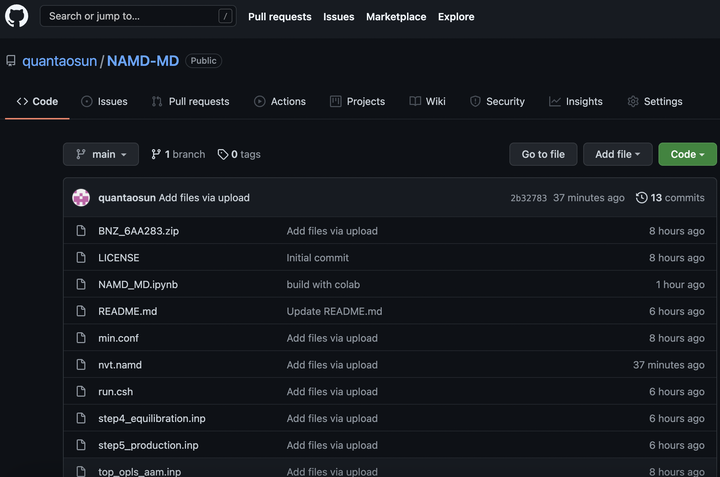Click the branch count icon
This screenshot has width=720, height=477.
pos(156,155)
